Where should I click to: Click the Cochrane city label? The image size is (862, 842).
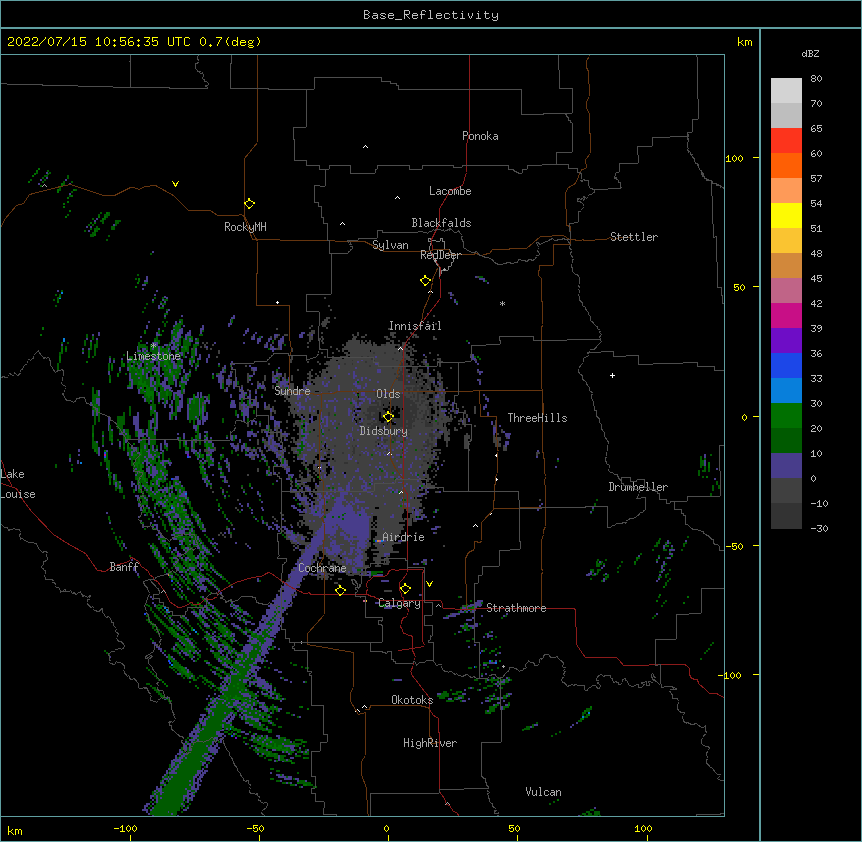coord(322,568)
